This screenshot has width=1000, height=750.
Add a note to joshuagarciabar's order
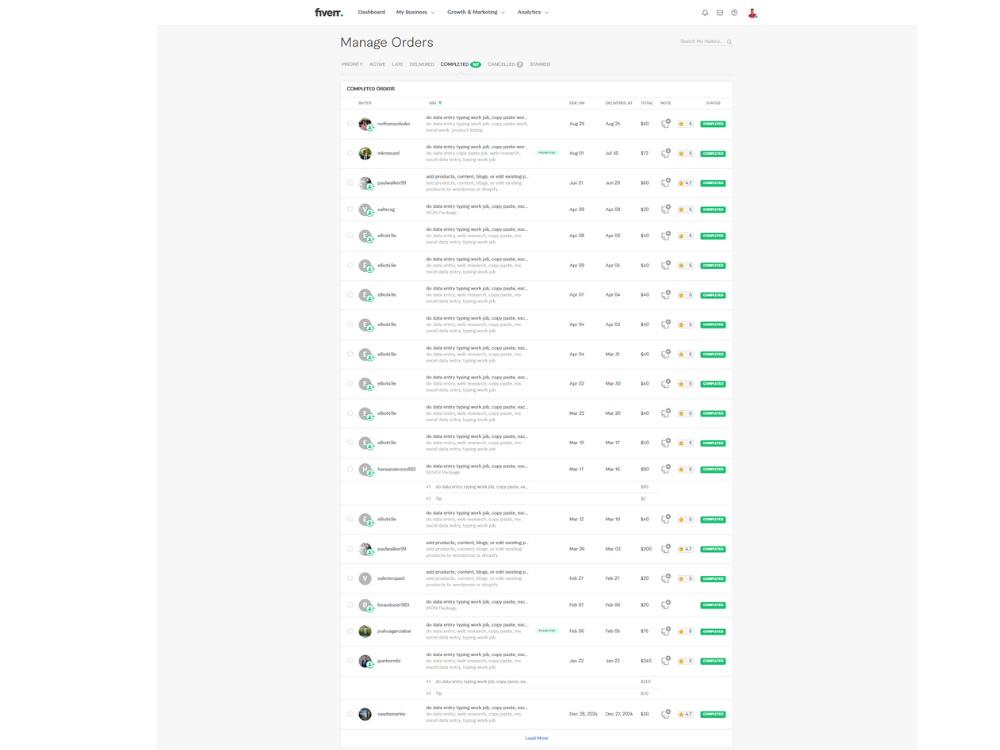point(665,631)
